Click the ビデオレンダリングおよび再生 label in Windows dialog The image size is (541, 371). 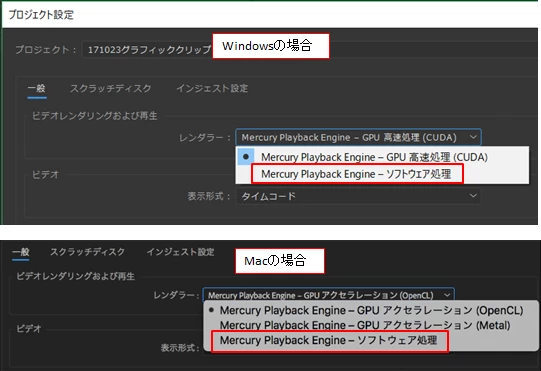tap(95, 116)
